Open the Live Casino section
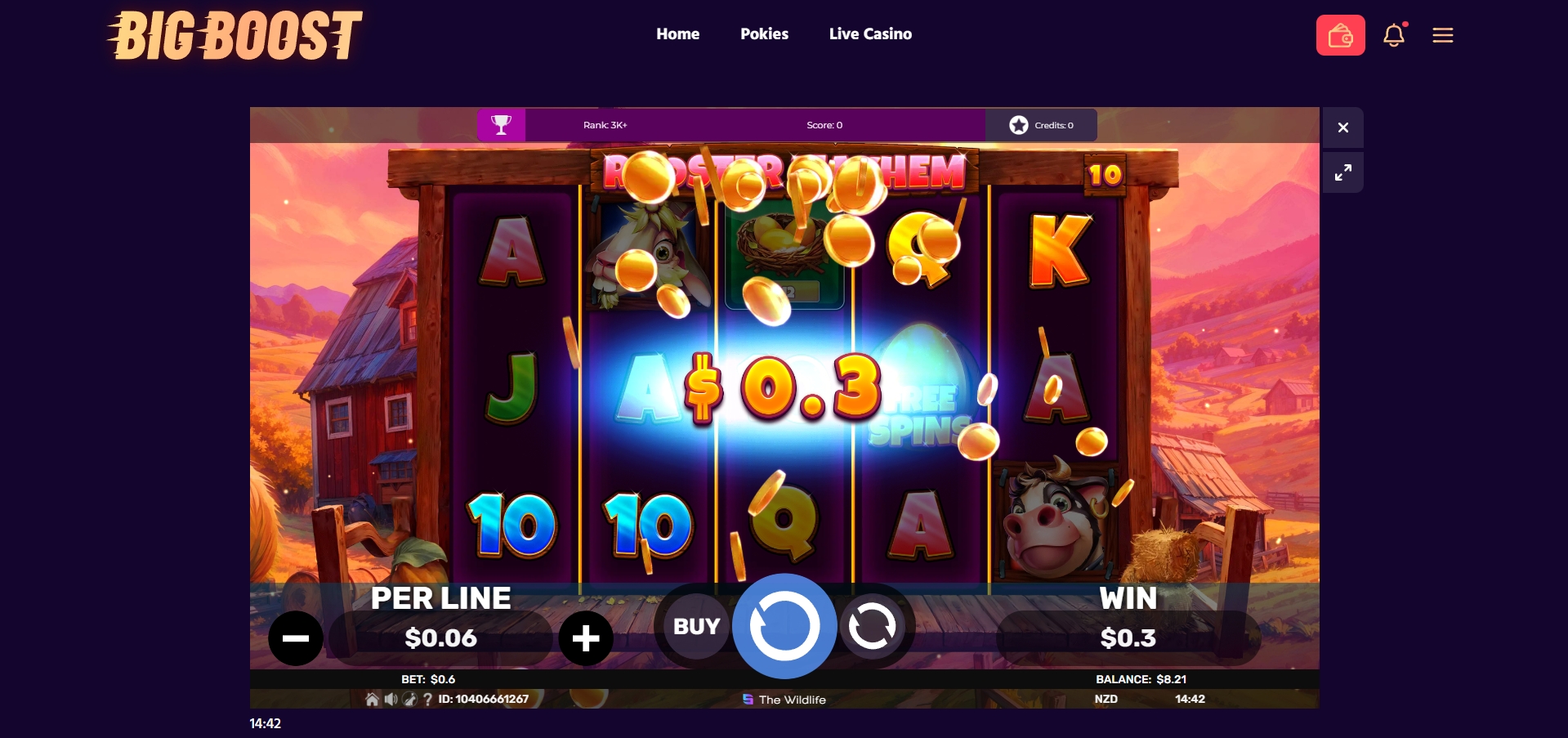 [x=870, y=34]
